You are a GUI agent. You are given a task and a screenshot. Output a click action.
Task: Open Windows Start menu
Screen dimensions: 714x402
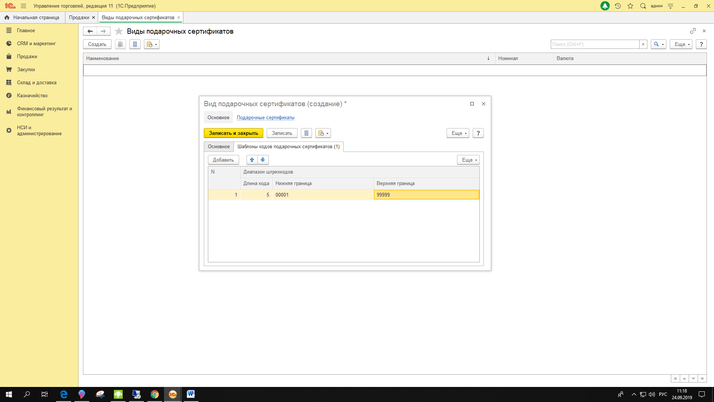coord(9,394)
